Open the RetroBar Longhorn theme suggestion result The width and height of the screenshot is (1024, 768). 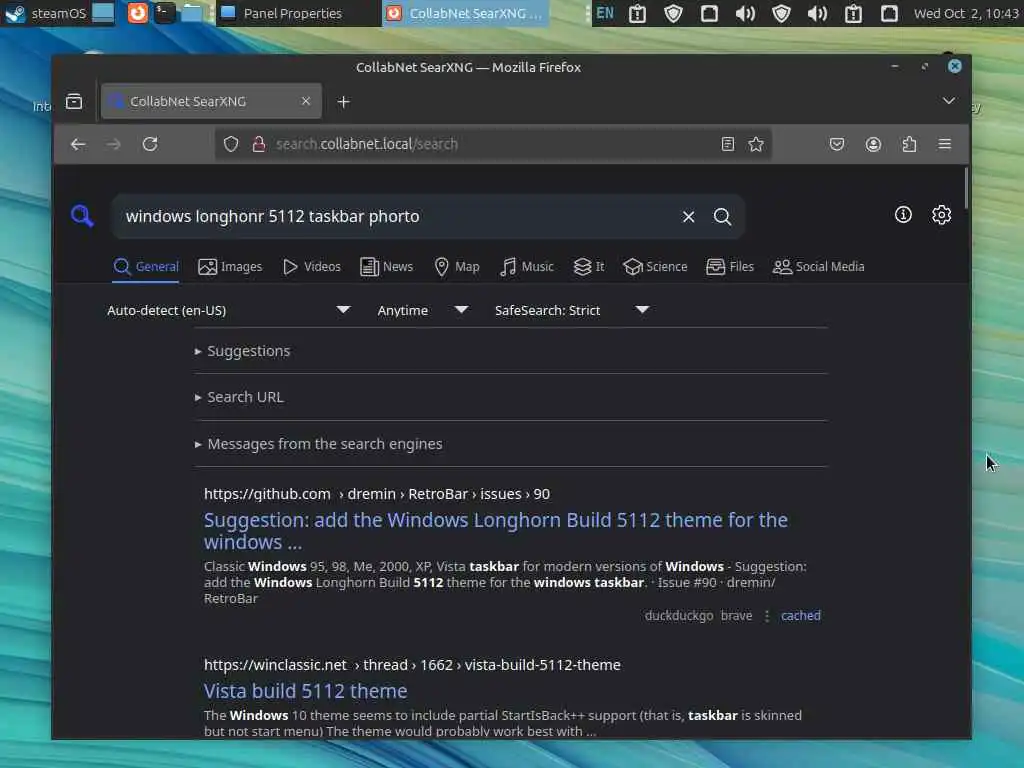pos(496,531)
